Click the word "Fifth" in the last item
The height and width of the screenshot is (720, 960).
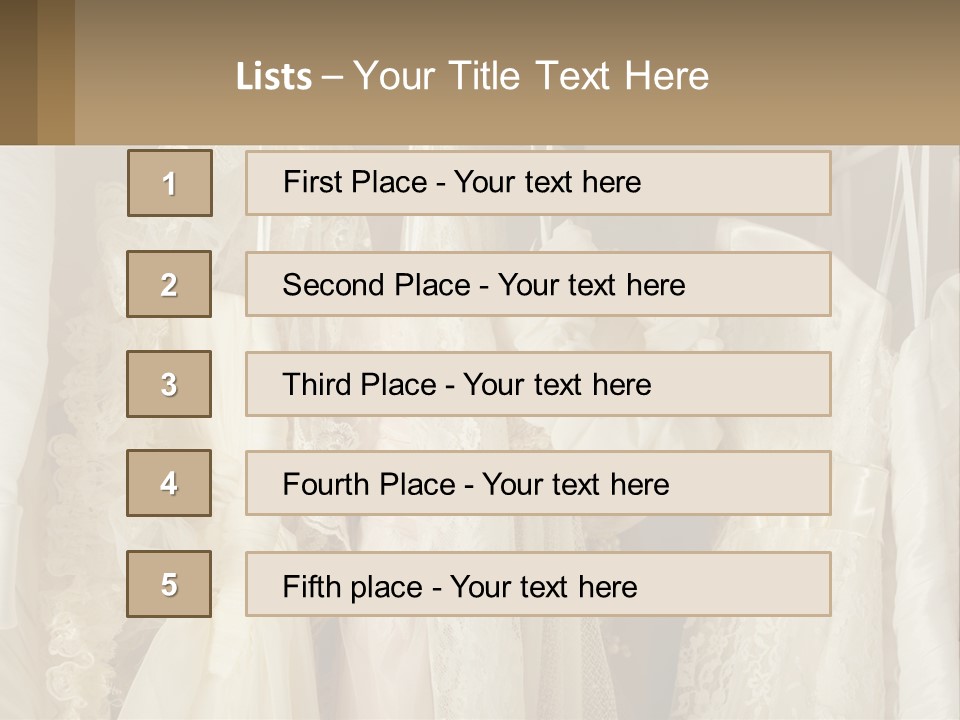pos(312,586)
